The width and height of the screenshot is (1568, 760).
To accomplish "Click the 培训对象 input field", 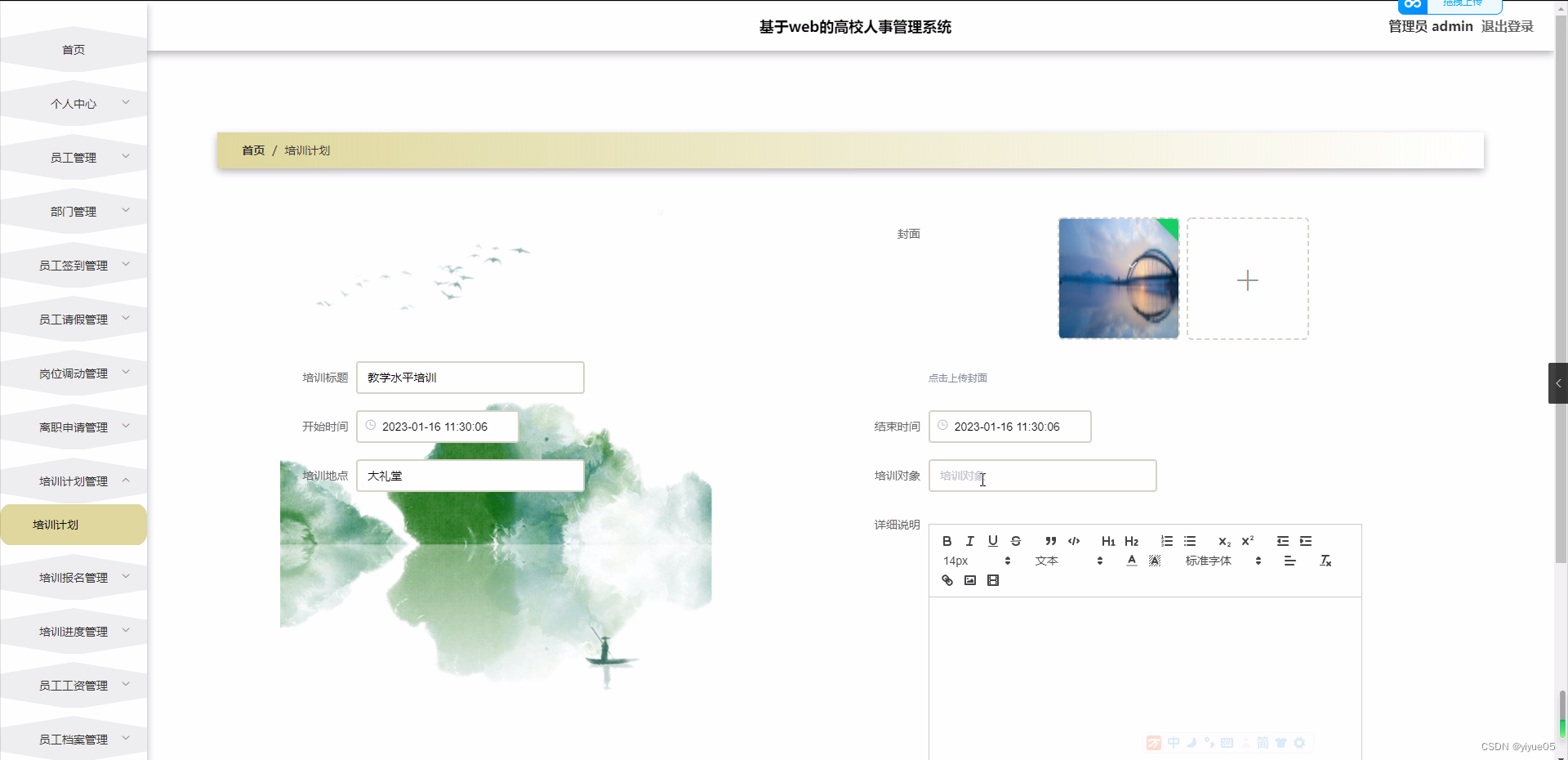I will point(1043,476).
